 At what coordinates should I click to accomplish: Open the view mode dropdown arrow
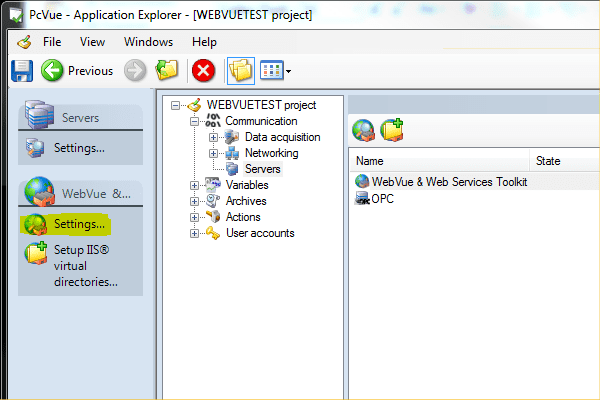coord(289,72)
